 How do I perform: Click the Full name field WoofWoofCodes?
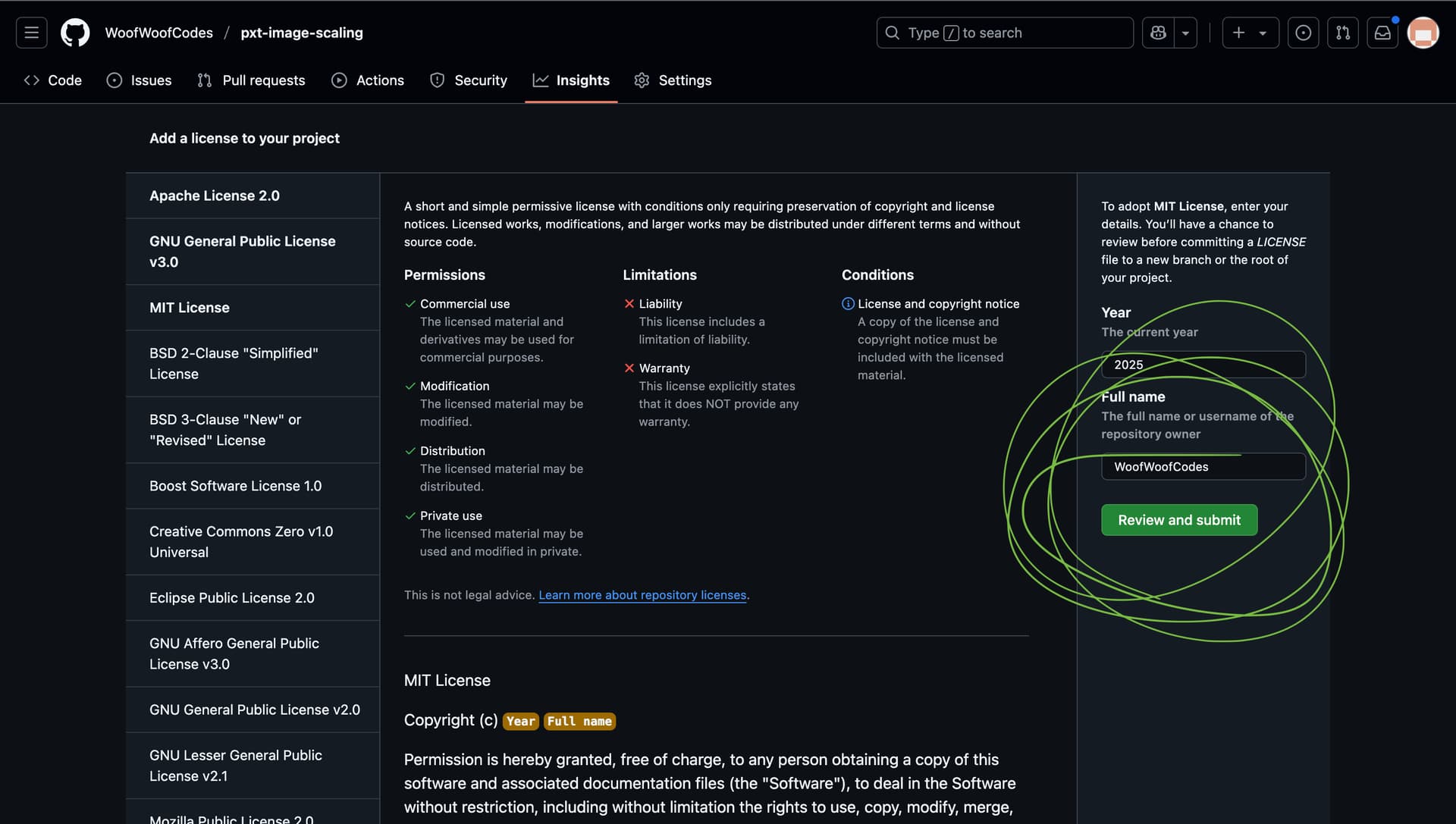(x=1203, y=467)
